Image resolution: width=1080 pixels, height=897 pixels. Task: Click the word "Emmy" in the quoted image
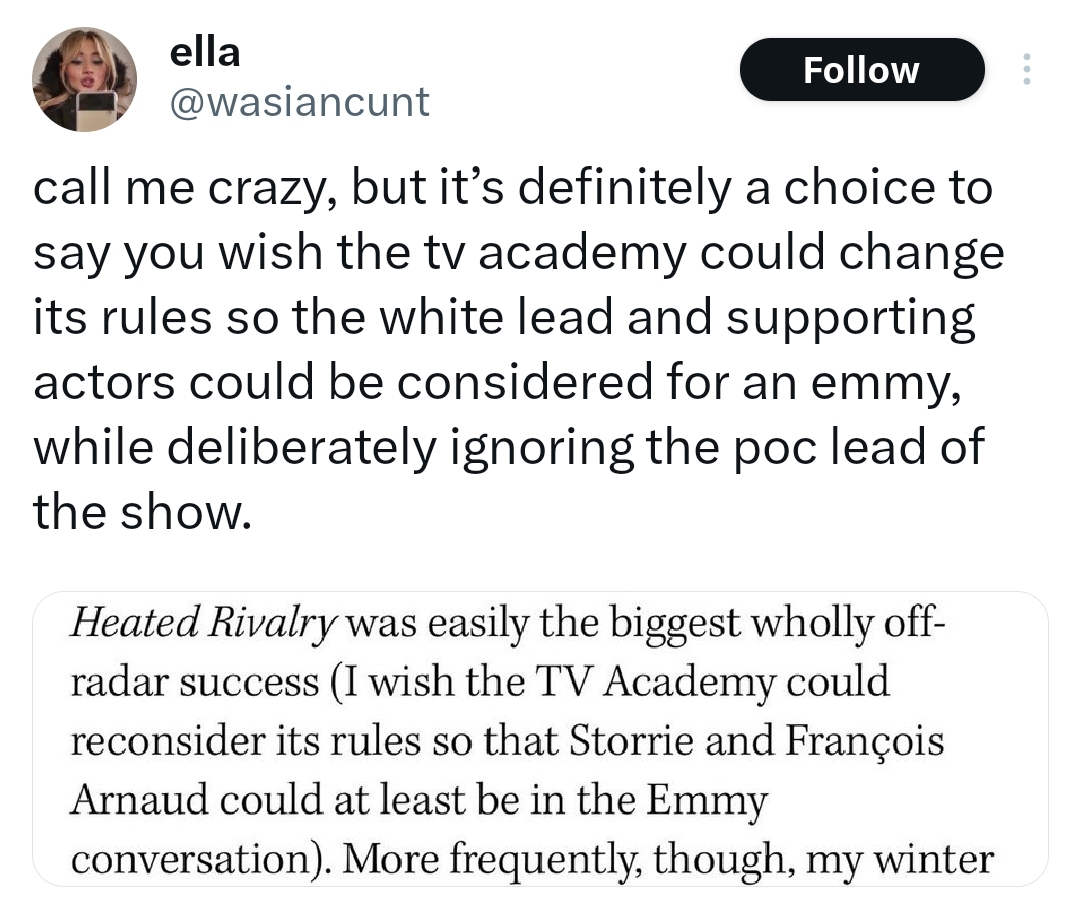click(x=706, y=800)
